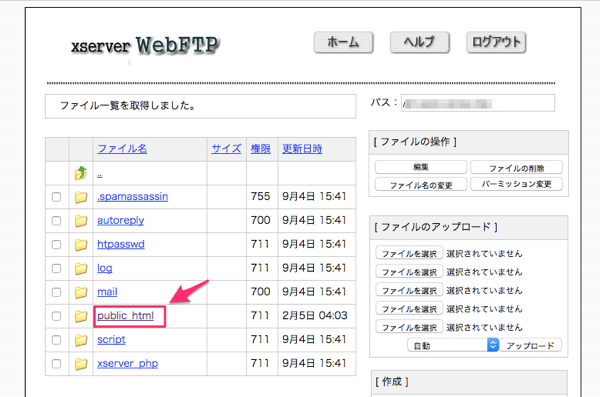Click the mail folder icon
This screenshot has width=600, height=397.
81,292
